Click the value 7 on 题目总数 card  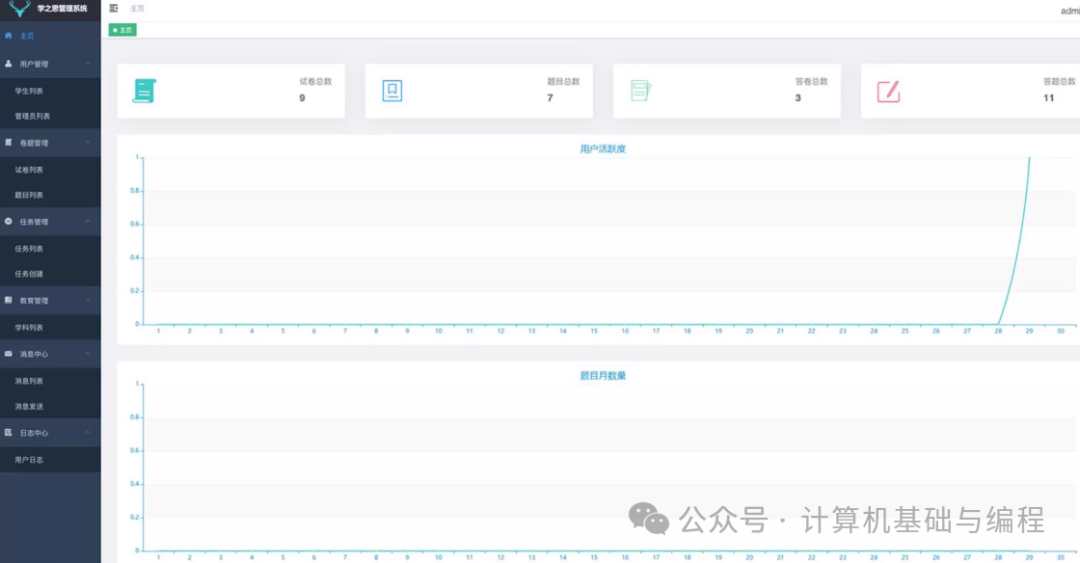click(x=550, y=98)
